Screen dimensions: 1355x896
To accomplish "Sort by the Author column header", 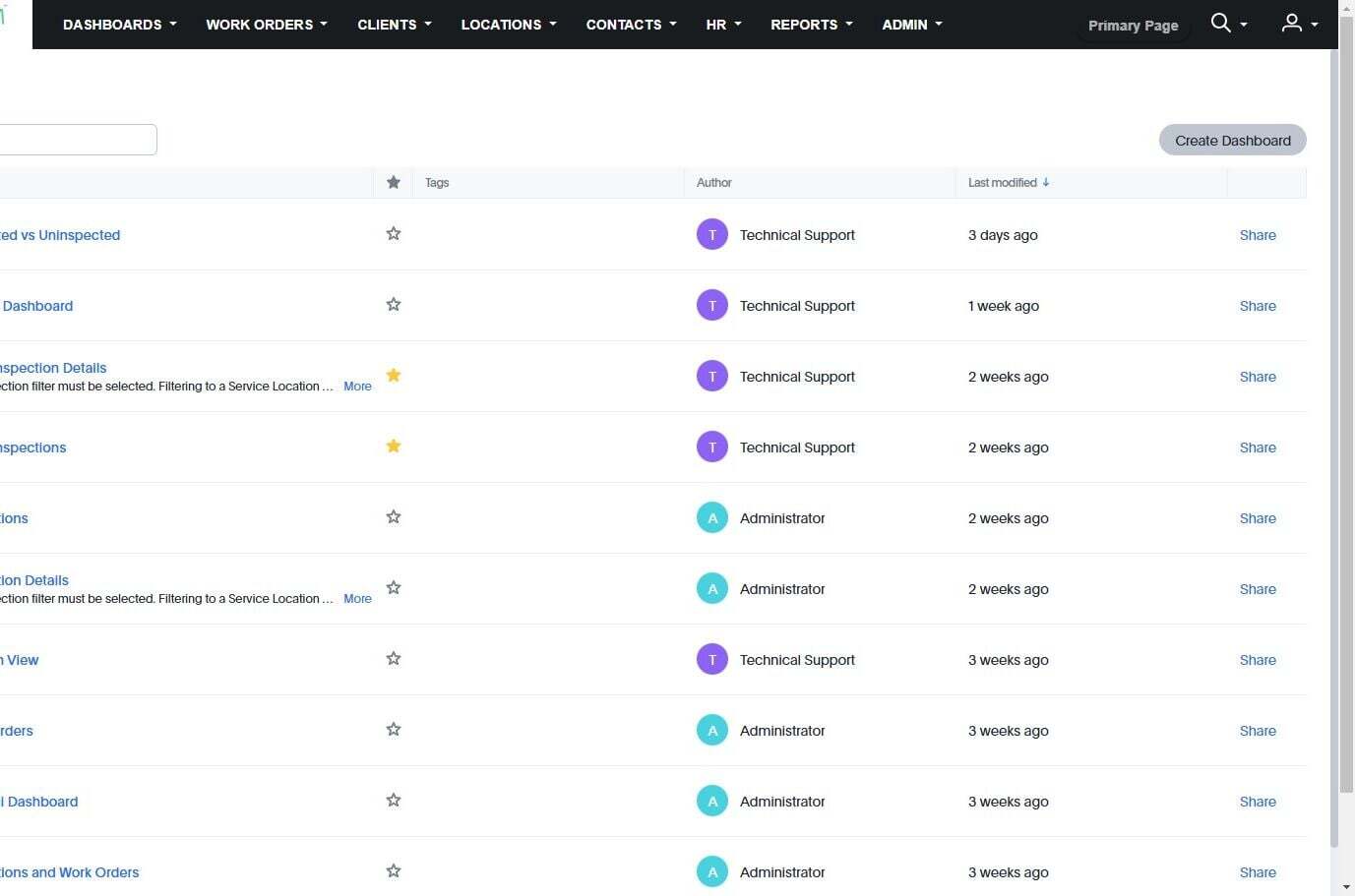I will click(x=714, y=183).
